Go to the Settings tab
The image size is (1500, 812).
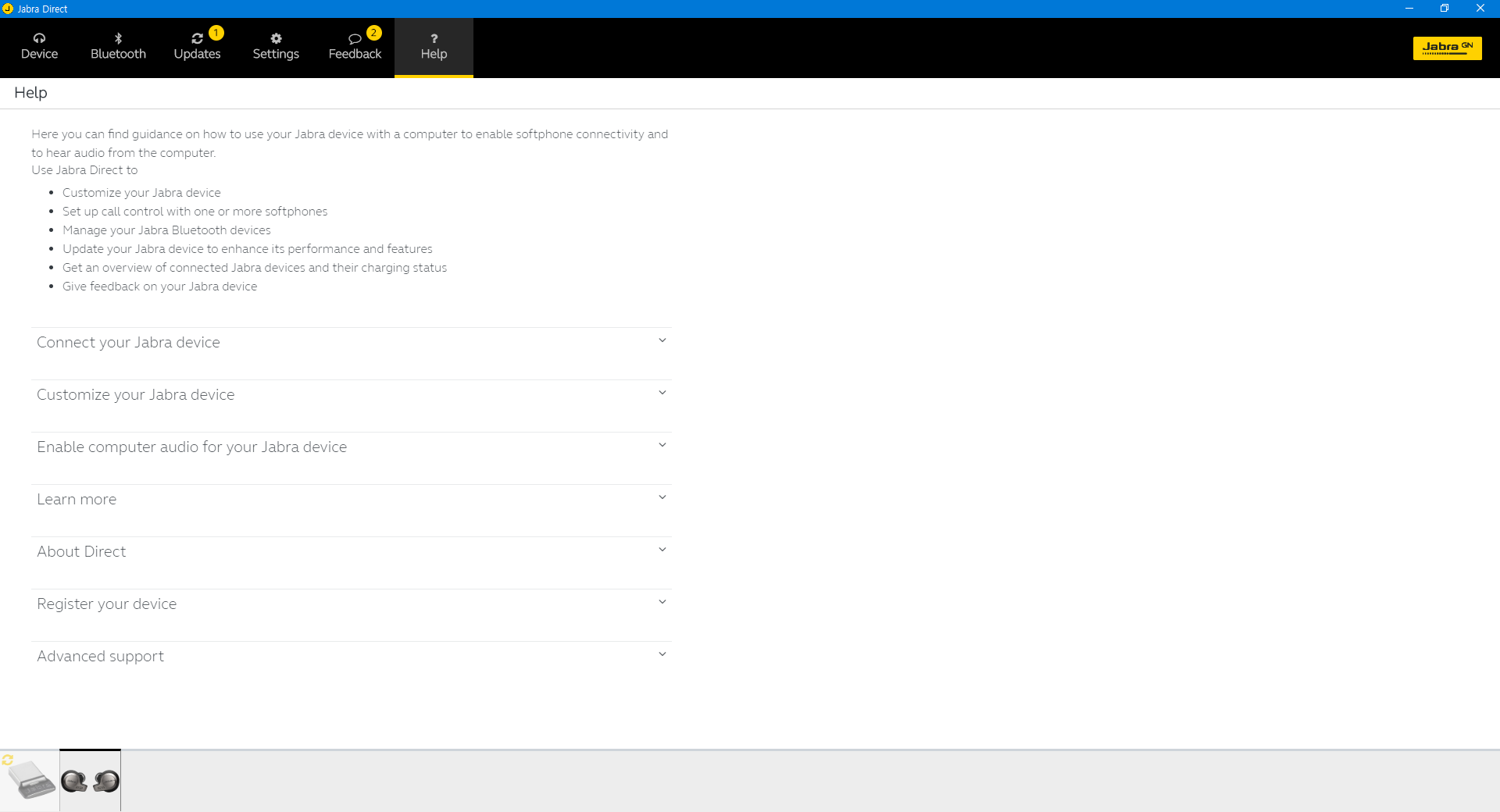tap(276, 48)
